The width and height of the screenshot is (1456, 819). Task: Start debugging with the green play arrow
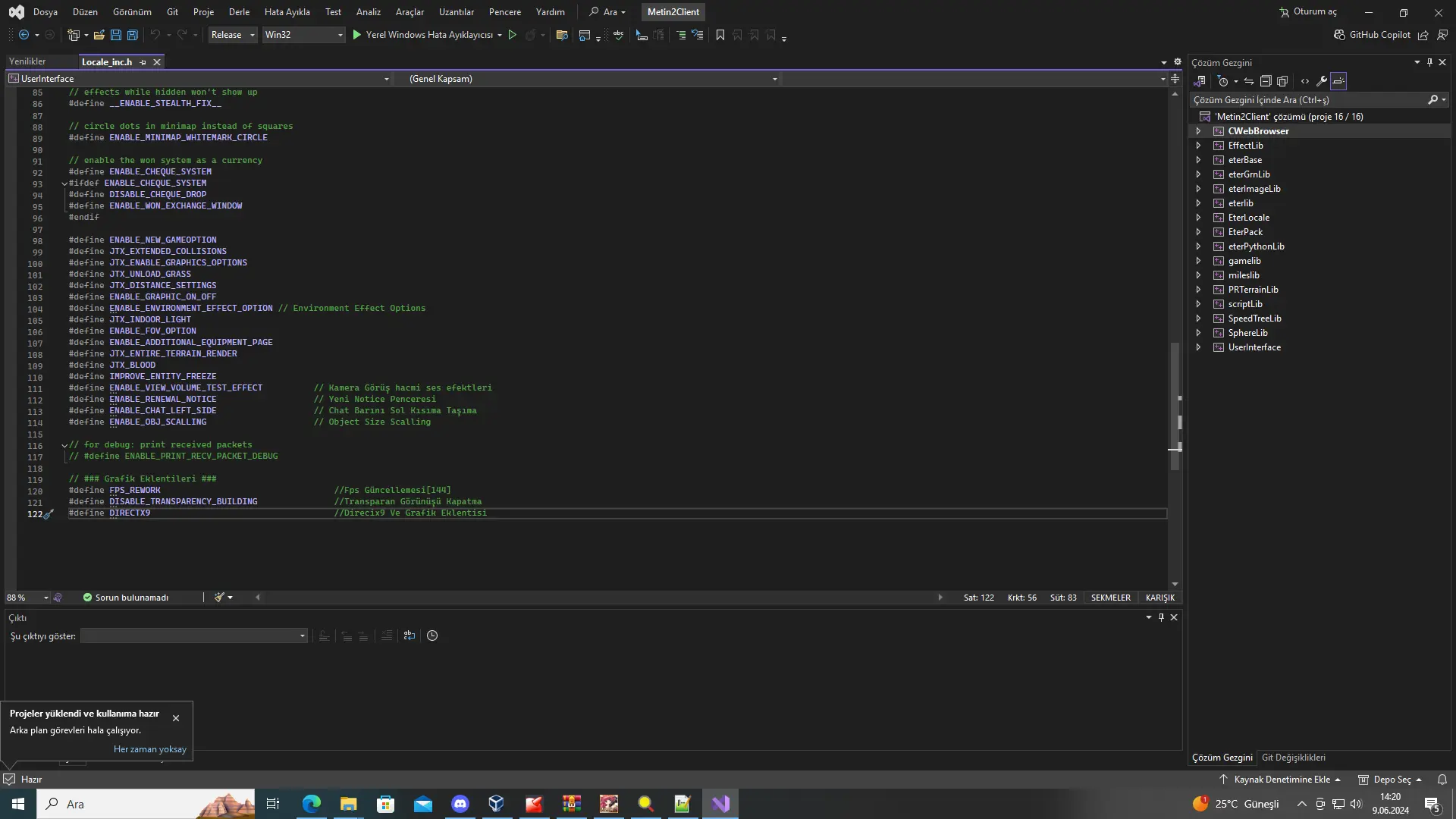point(357,35)
